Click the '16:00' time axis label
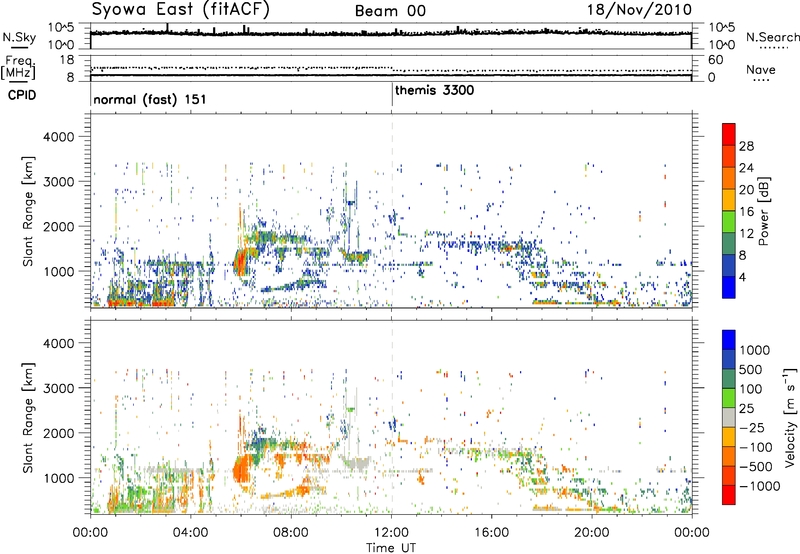800x554 pixels. click(491, 533)
